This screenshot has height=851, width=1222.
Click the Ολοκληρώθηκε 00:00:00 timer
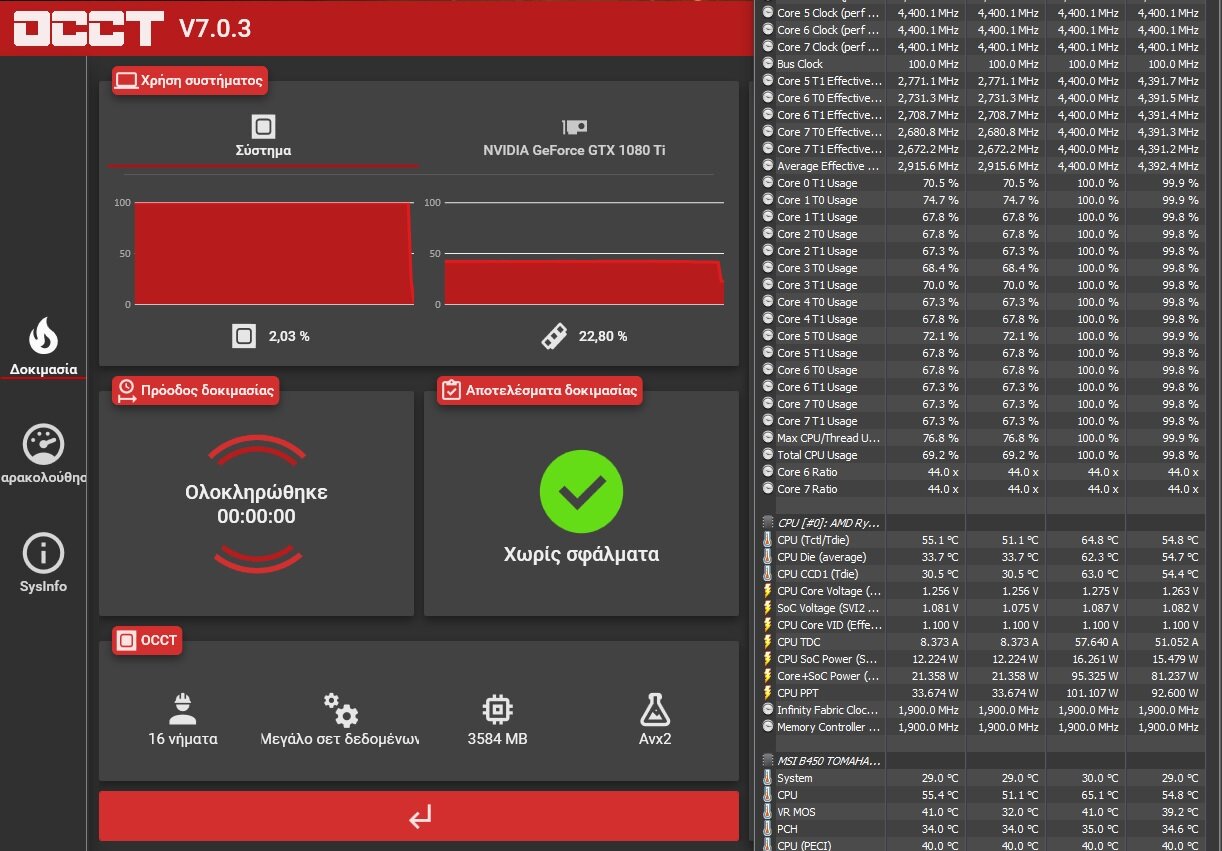tap(256, 504)
